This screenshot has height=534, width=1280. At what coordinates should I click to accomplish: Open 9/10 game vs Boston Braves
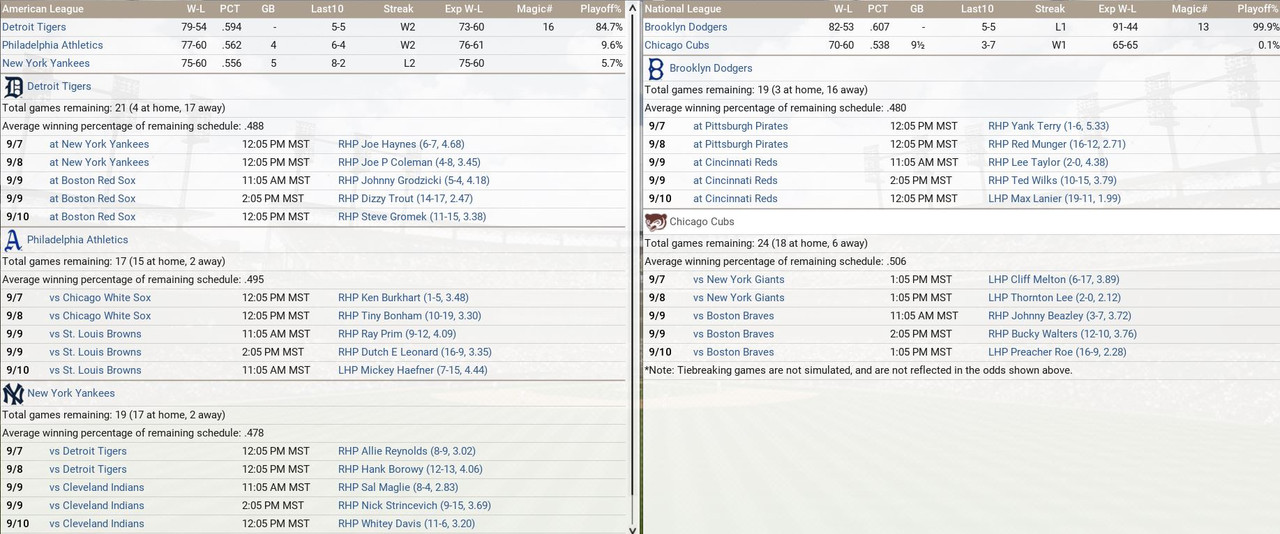tap(733, 351)
